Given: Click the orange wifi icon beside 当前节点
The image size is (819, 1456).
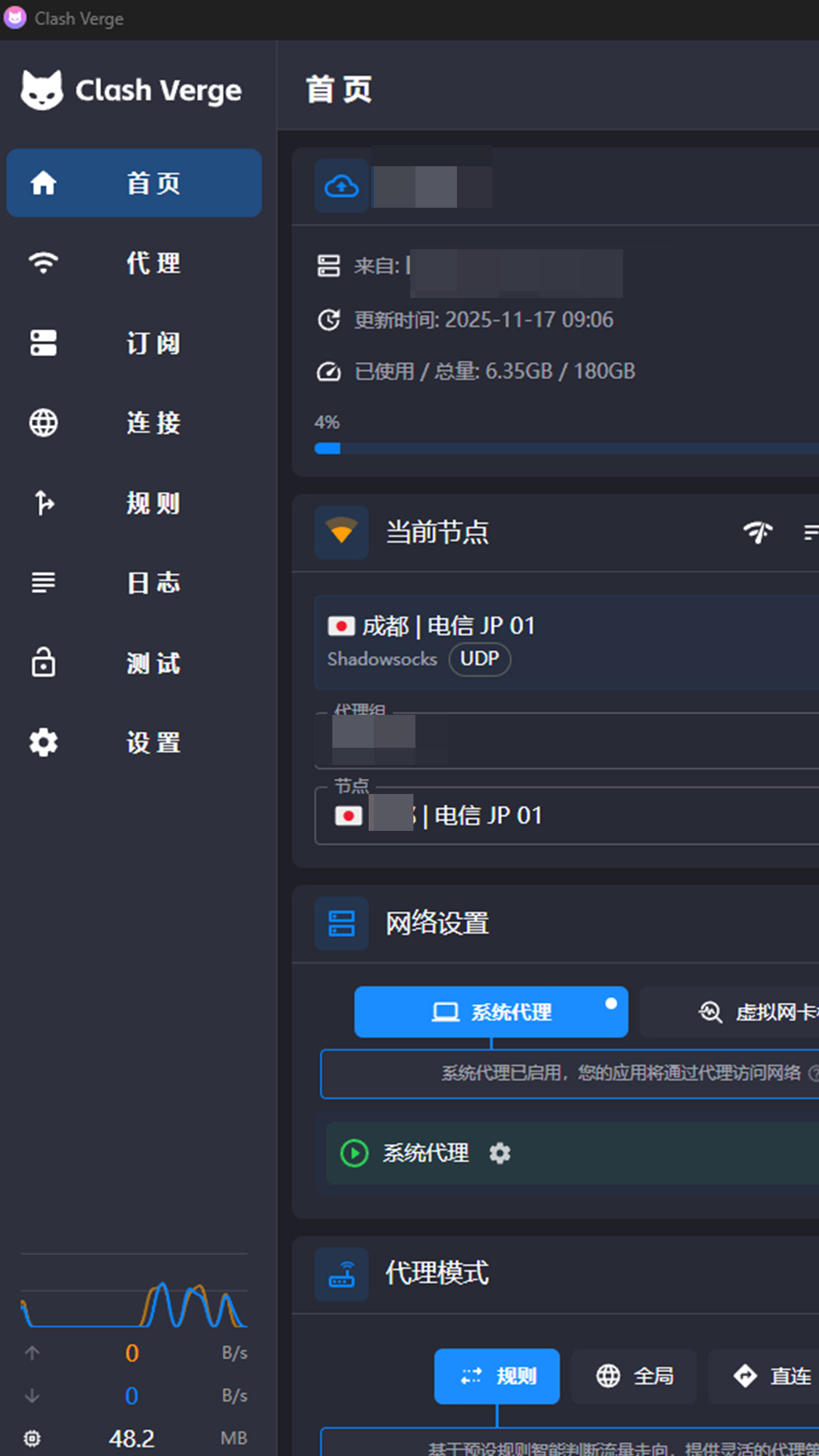Looking at the screenshot, I should [x=342, y=532].
